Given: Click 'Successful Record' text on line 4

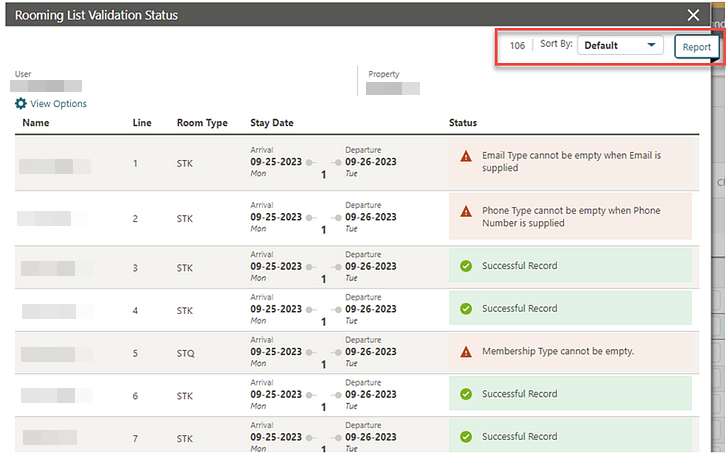Looking at the screenshot, I should pos(519,308).
